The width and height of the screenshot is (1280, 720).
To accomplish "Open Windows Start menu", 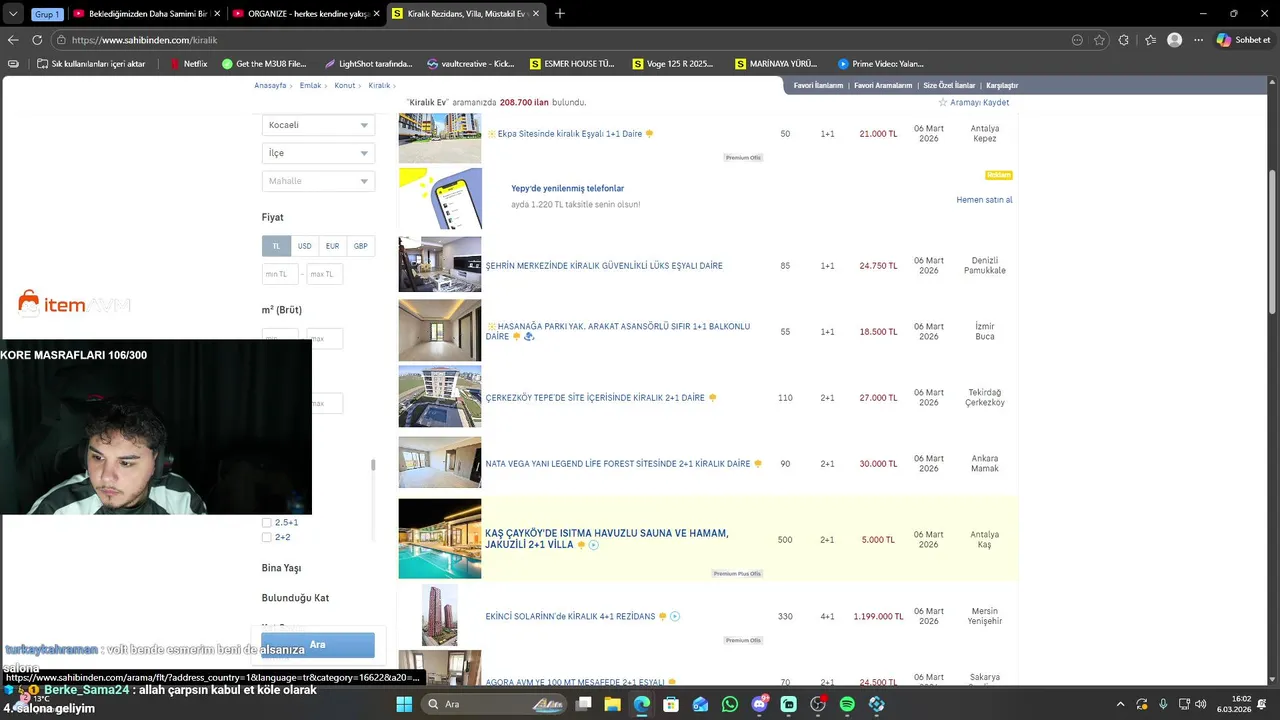I will tap(404, 704).
